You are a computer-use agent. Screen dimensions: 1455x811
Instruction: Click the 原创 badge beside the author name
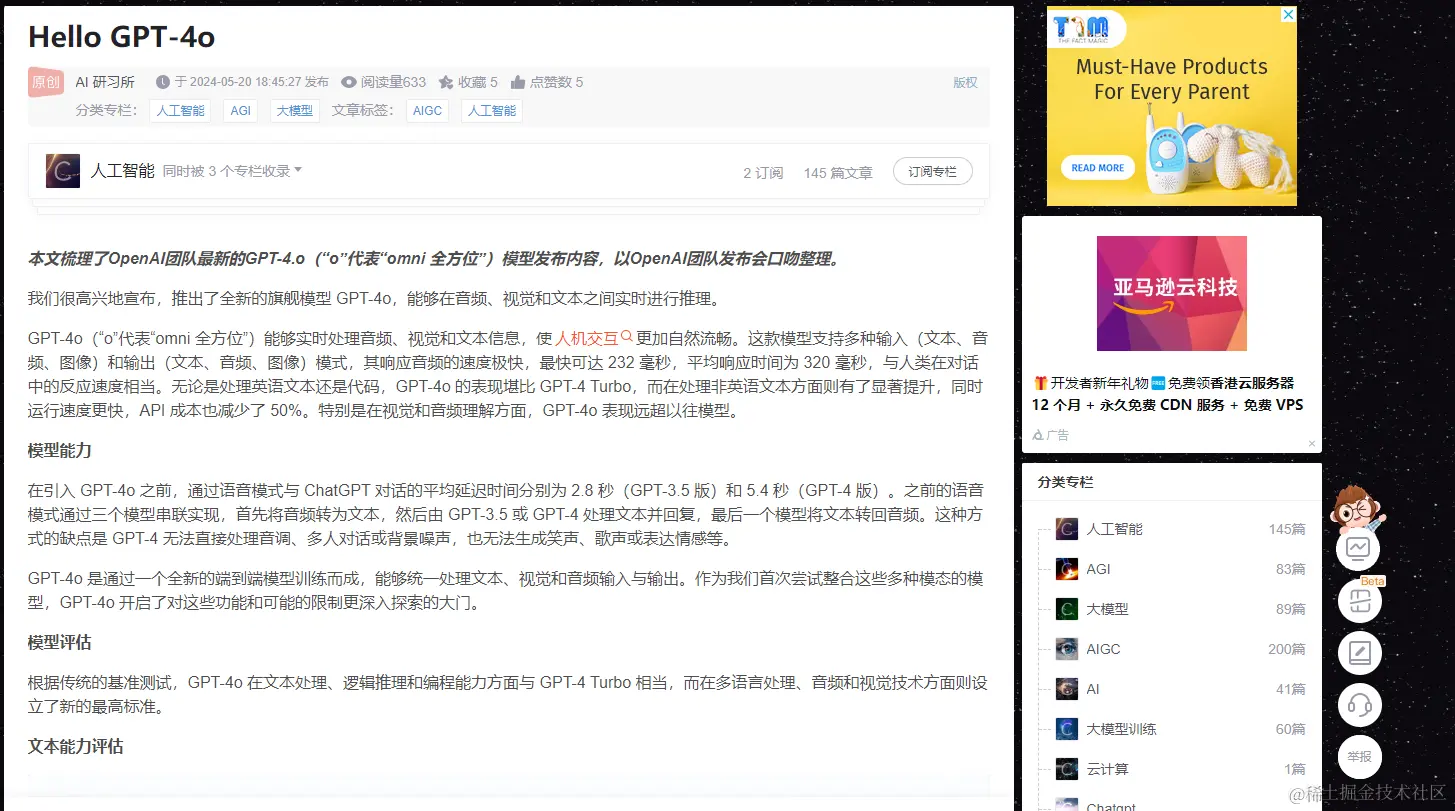coord(46,82)
